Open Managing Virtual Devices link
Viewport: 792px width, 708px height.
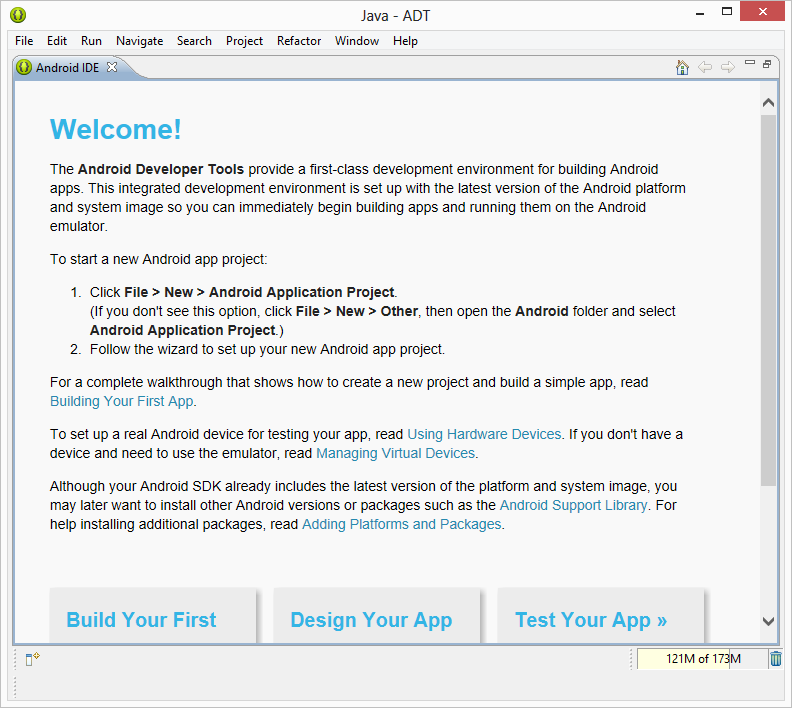(395, 453)
